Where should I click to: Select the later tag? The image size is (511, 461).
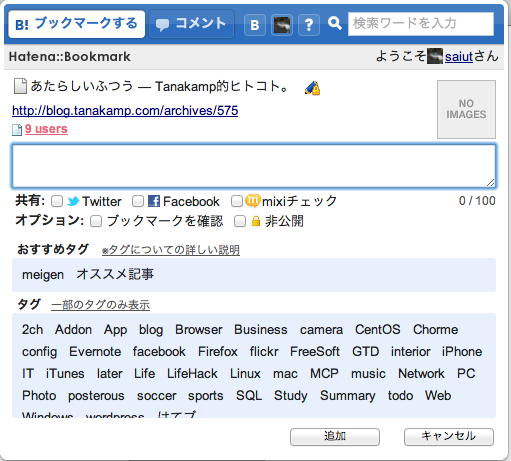point(109,374)
